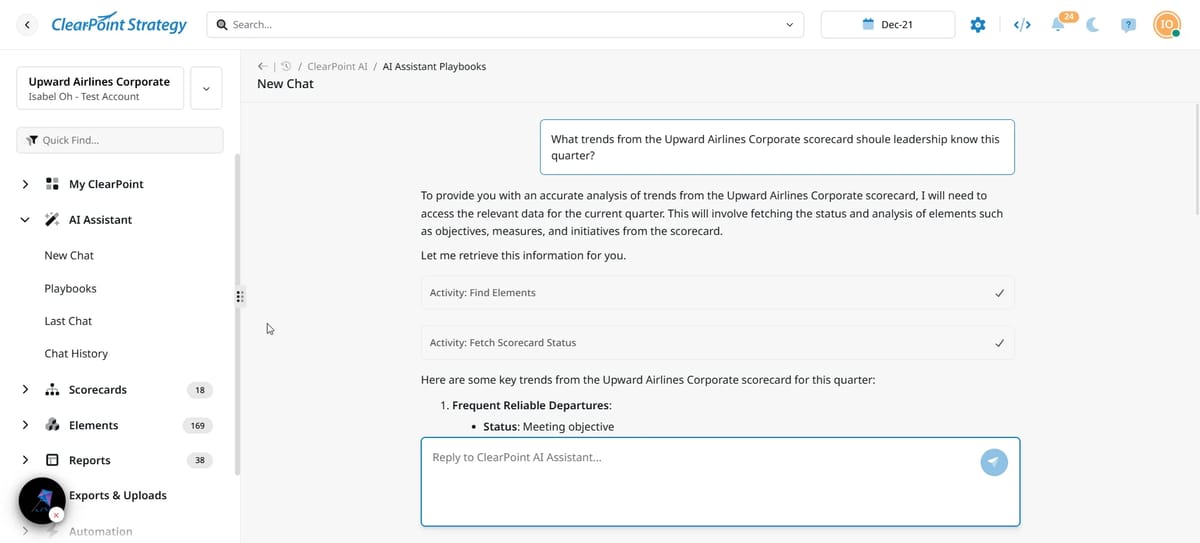Click the back arrow beside ClearPoint logo
The width and height of the screenshot is (1200, 543).
pos(27,24)
